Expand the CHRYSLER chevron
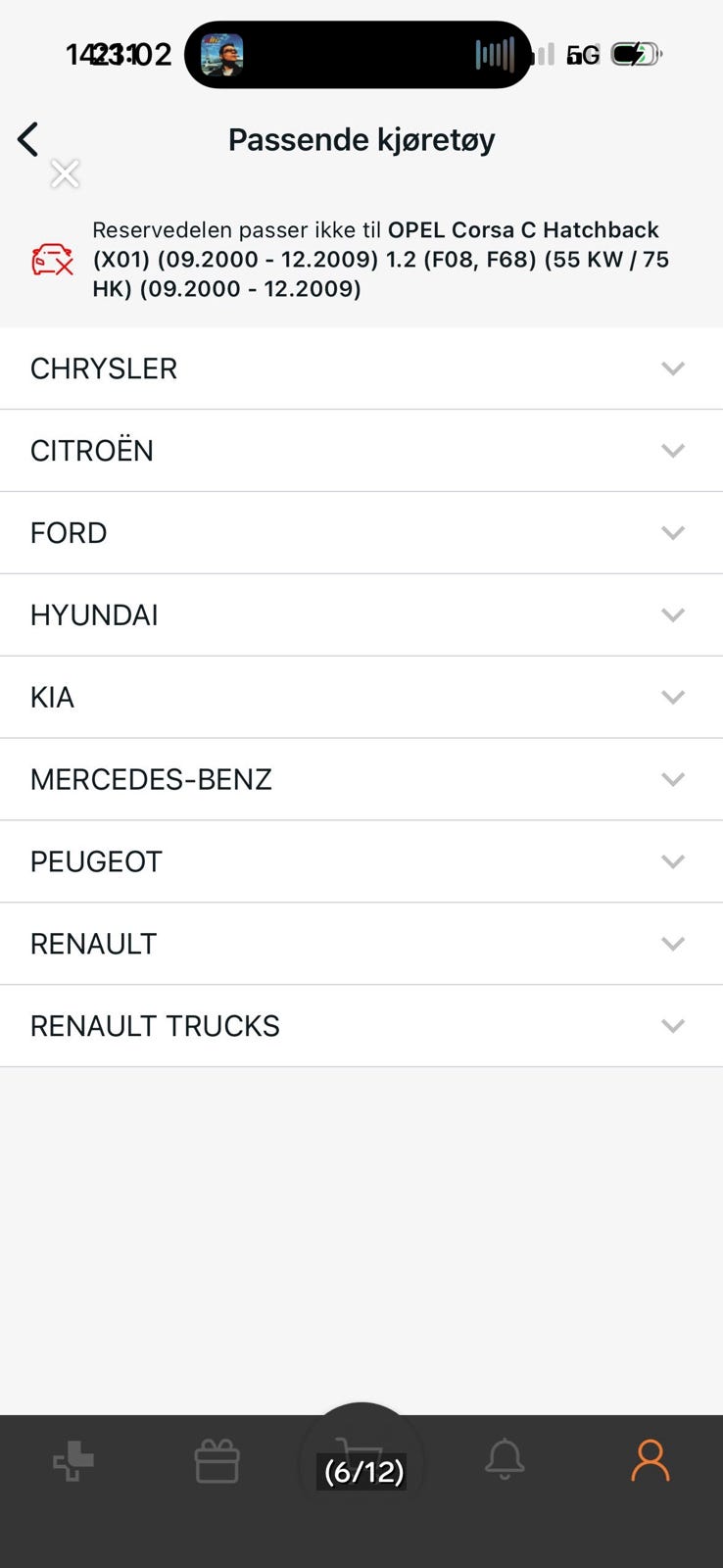The image size is (723, 1568). (x=672, y=368)
